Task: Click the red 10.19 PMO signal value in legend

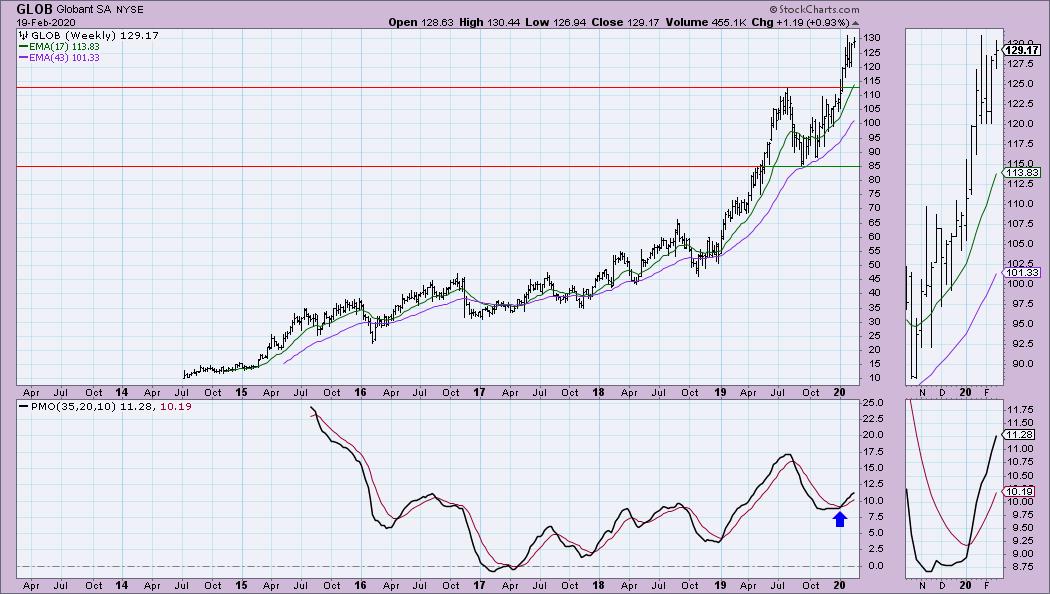Action: (175, 406)
